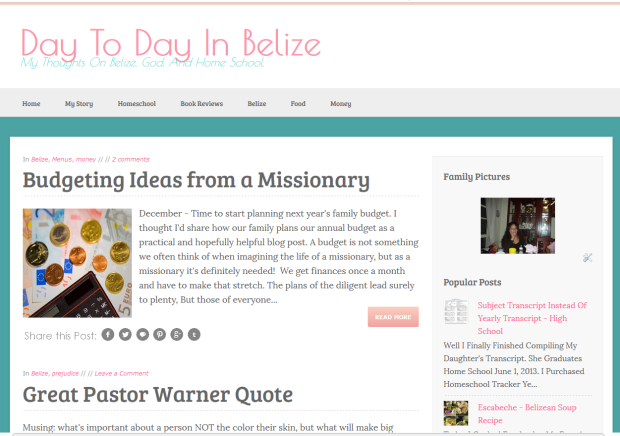Click Leave a Comment link
This screenshot has height=436, width=620.
click(121, 373)
